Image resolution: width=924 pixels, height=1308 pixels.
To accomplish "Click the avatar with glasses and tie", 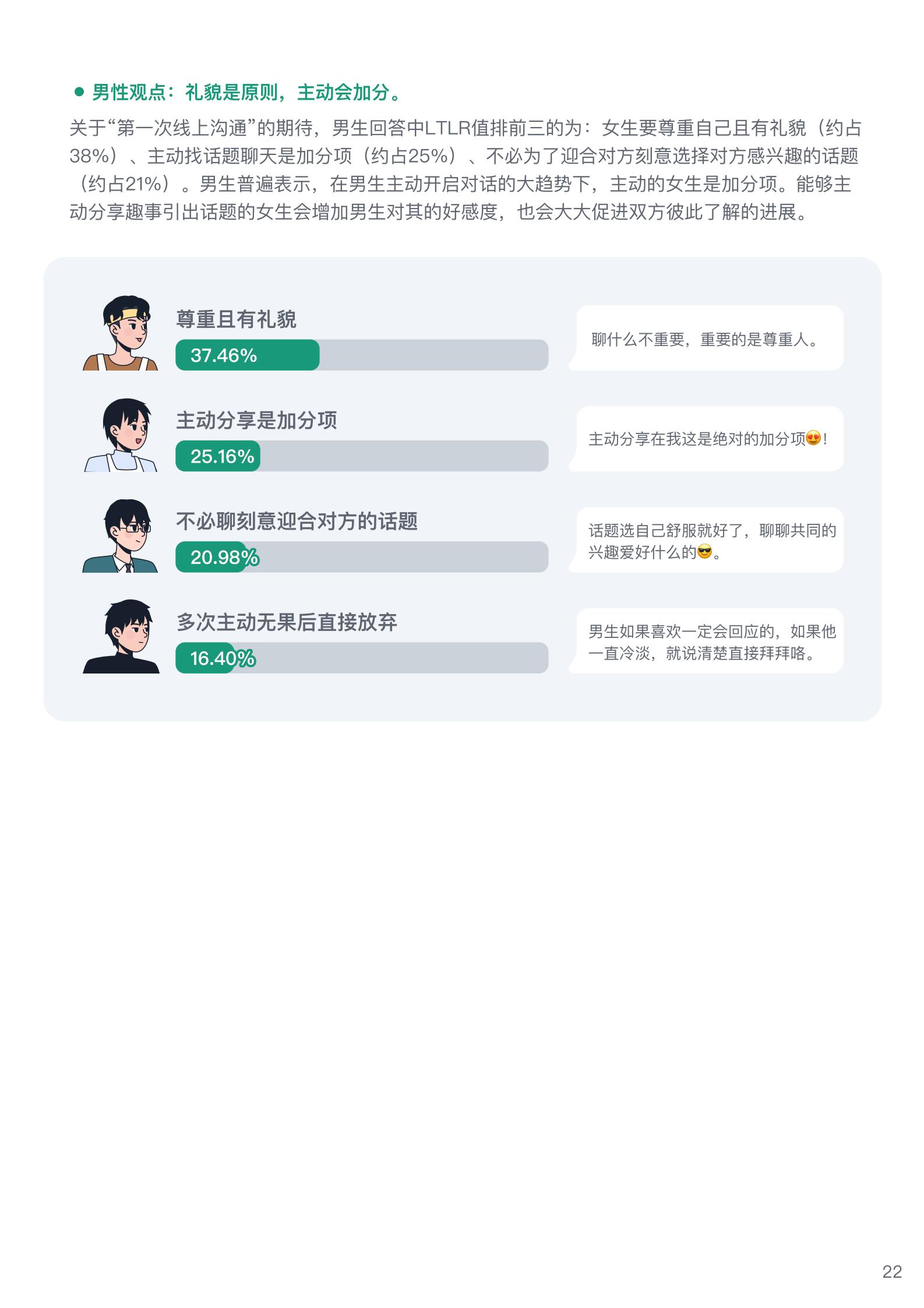I will [x=121, y=535].
